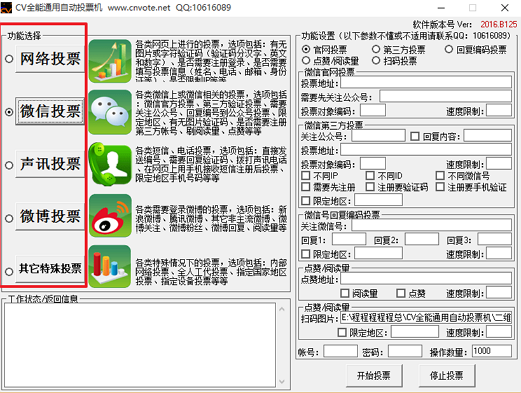Click the 开始投票 button
The height and width of the screenshot is (393, 521).
(x=374, y=376)
